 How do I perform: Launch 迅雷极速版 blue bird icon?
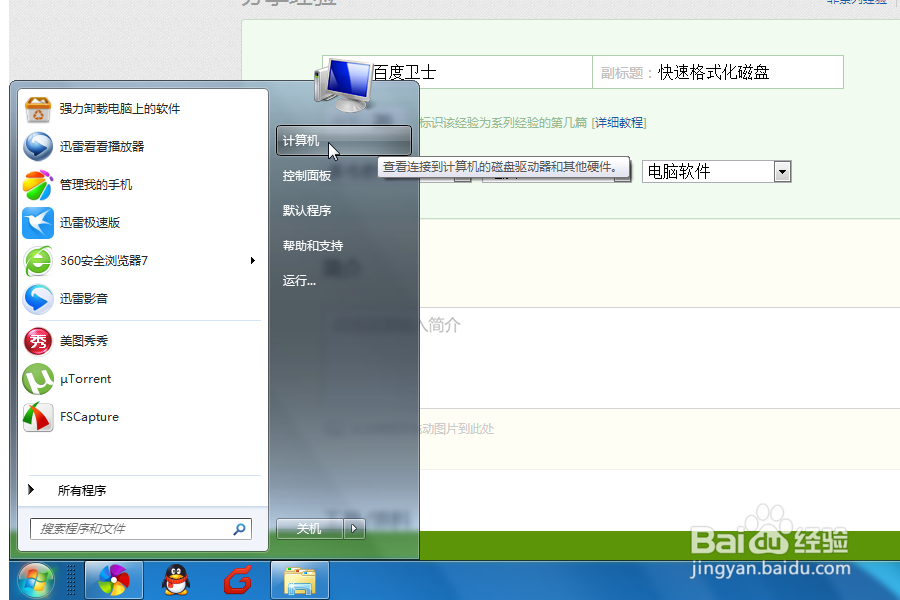[38, 223]
